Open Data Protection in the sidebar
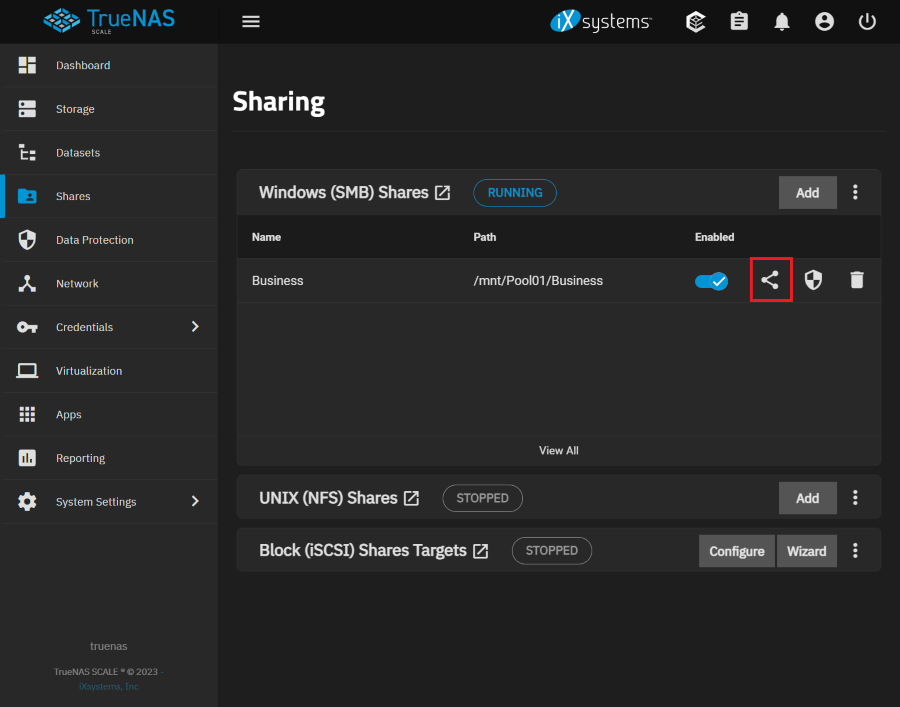This screenshot has height=707, width=900. coord(94,240)
